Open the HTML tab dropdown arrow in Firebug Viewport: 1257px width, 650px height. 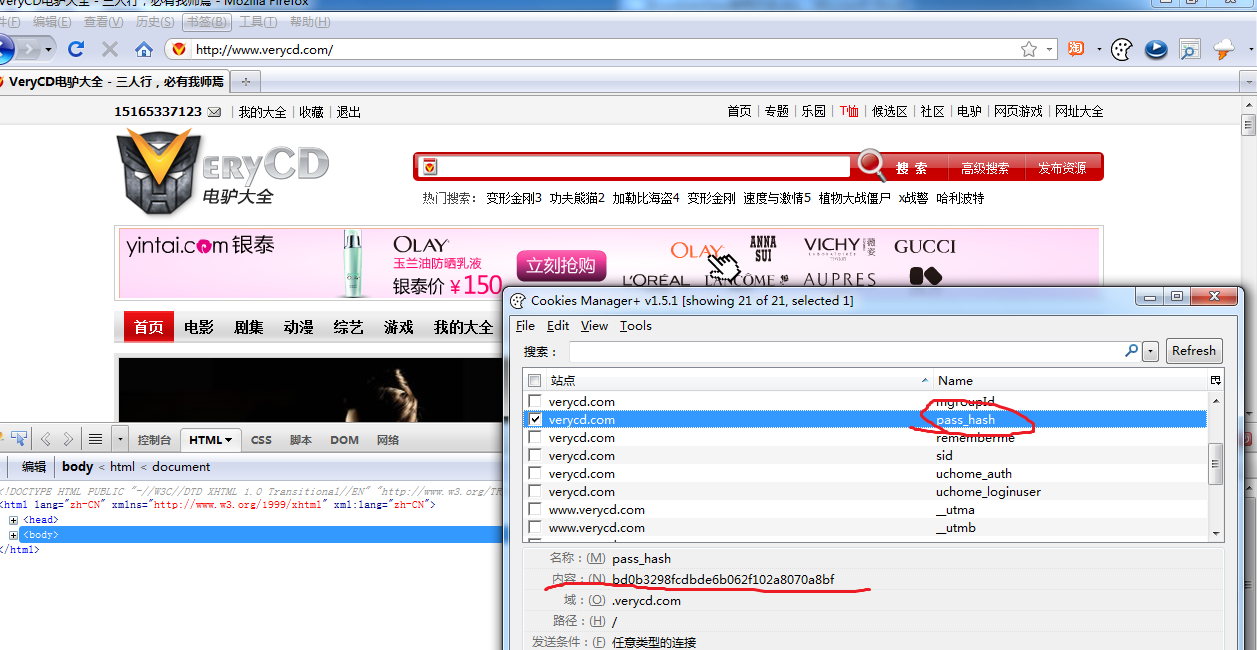(x=228, y=440)
